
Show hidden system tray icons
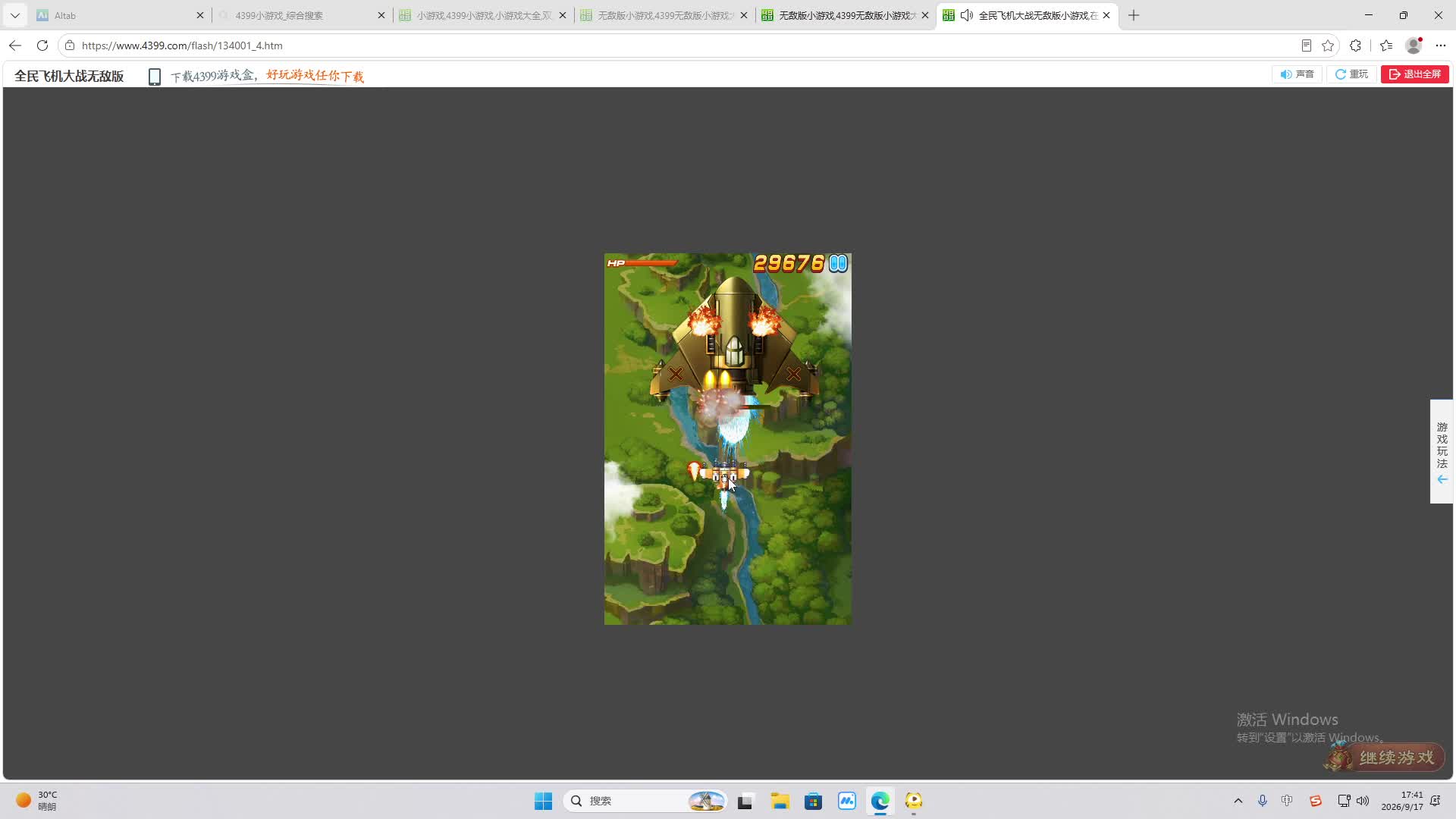(x=1238, y=801)
